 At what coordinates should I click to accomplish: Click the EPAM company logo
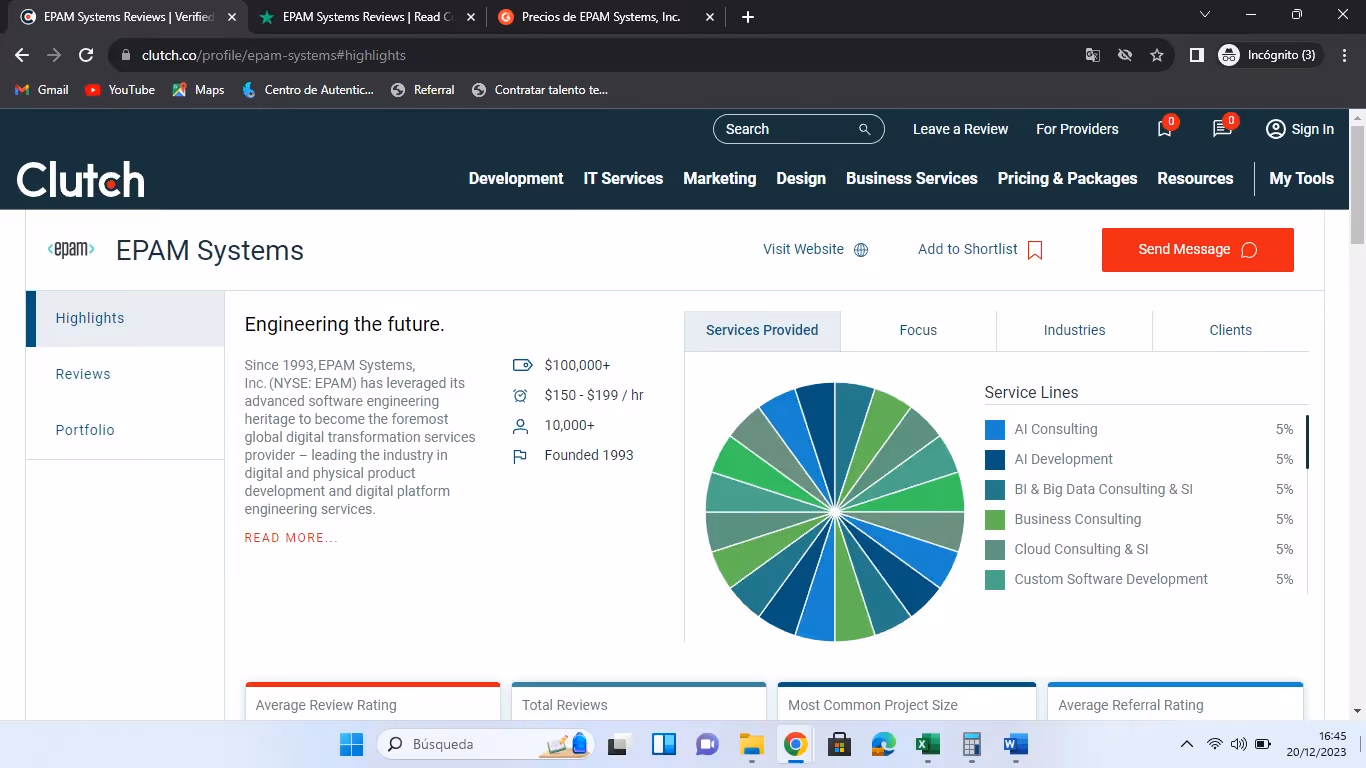[x=71, y=250]
